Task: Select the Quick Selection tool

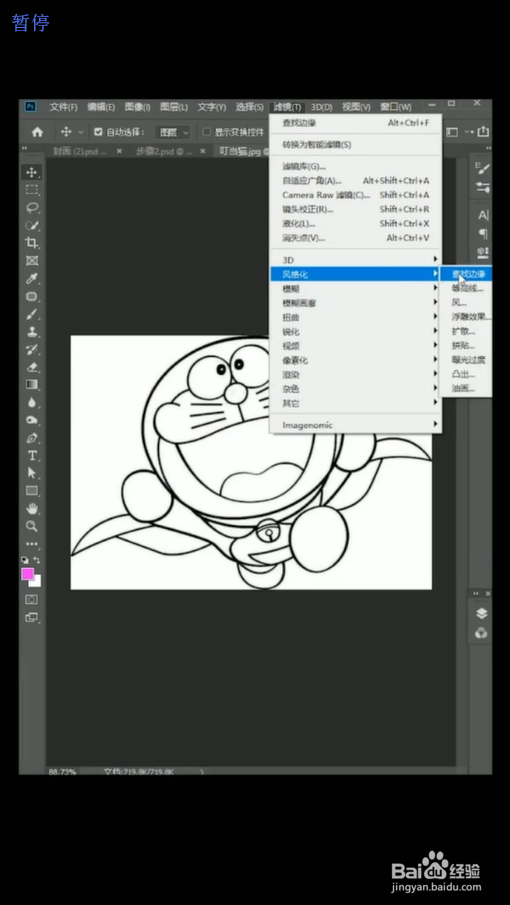Action: (x=32, y=225)
